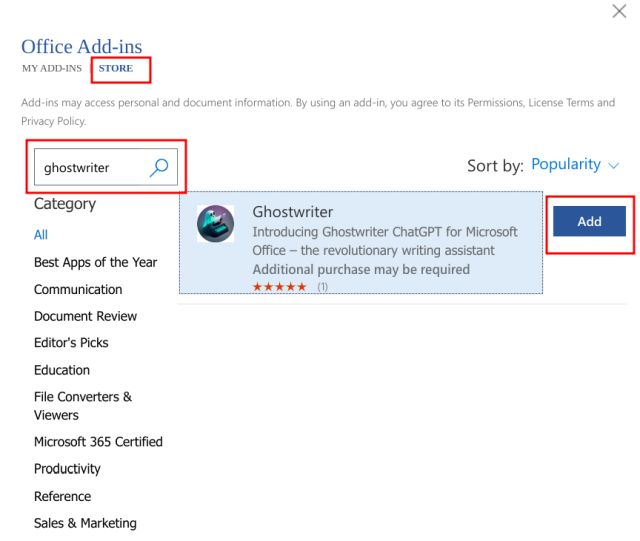640x541 pixels.
Task: Click the five-star rating for Ghostwriter
Action: tap(280, 287)
